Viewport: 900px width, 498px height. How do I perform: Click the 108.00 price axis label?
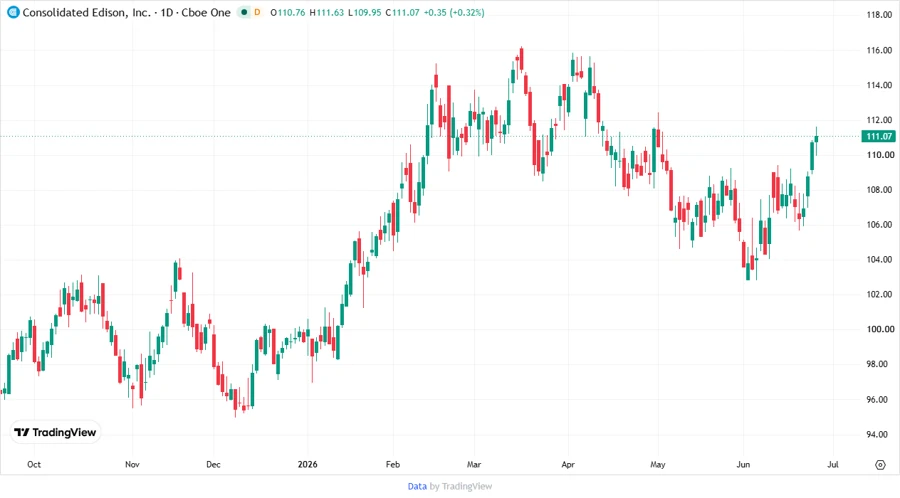pos(879,190)
